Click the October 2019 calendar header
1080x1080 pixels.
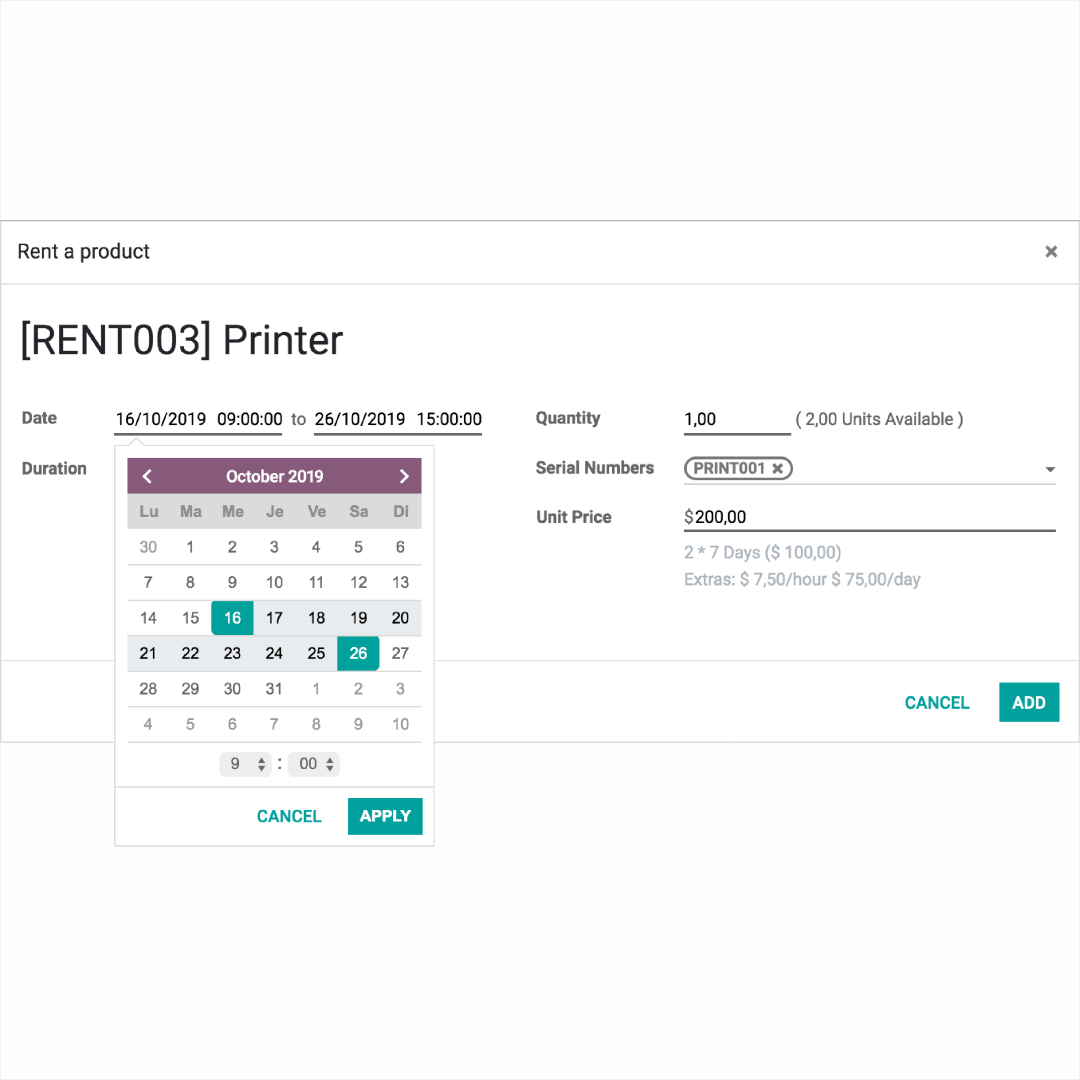pyautogui.click(x=274, y=476)
